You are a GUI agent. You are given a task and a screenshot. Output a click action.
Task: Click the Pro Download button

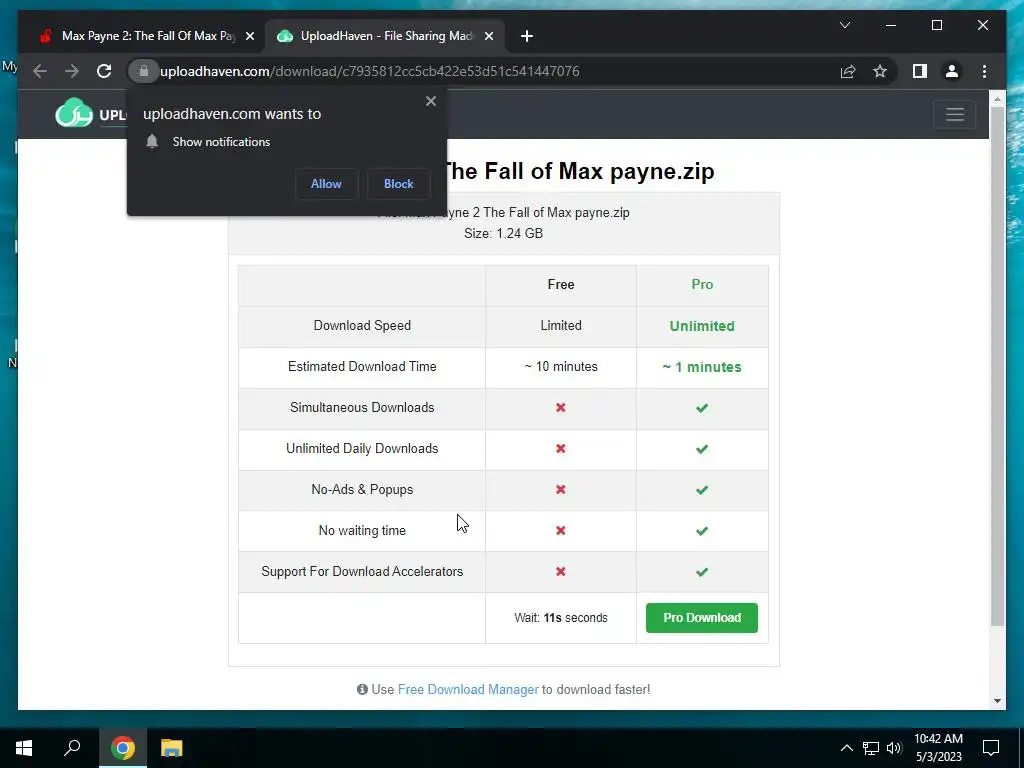[701, 618]
